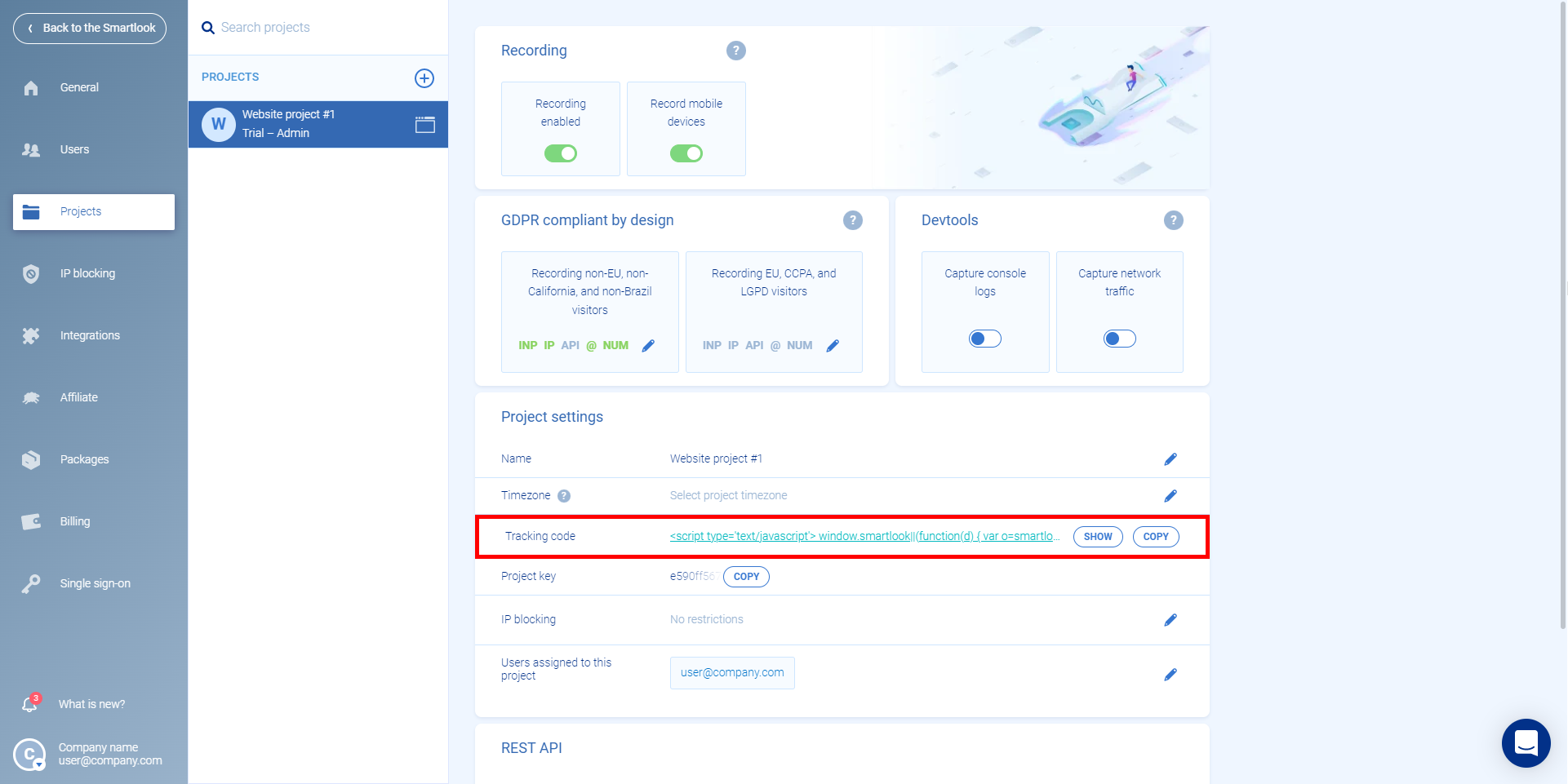Open Recording help question mark
Screen dimensions: 1568x784
pyautogui.click(x=736, y=51)
